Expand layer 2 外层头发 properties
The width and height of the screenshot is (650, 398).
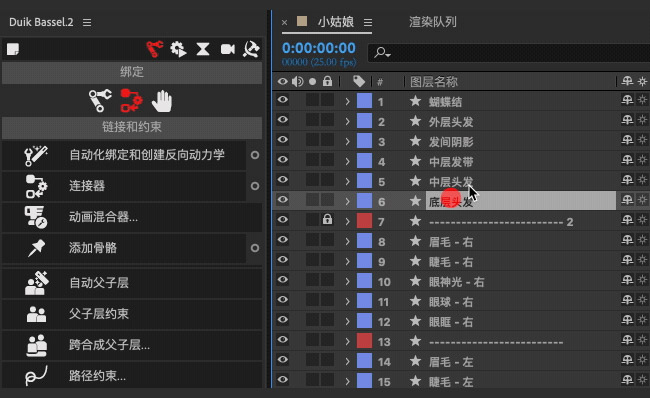[348, 121]
